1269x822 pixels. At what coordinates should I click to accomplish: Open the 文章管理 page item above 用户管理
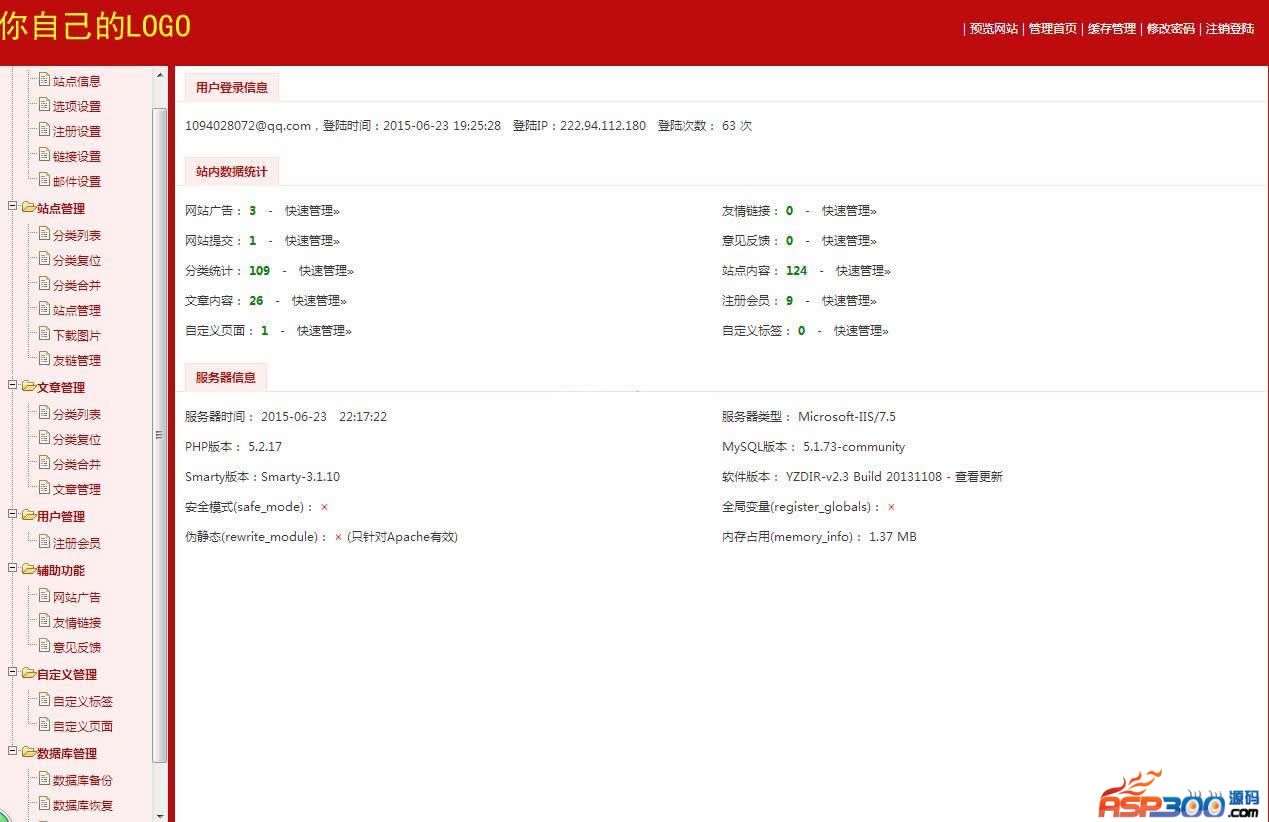point(77,489)
